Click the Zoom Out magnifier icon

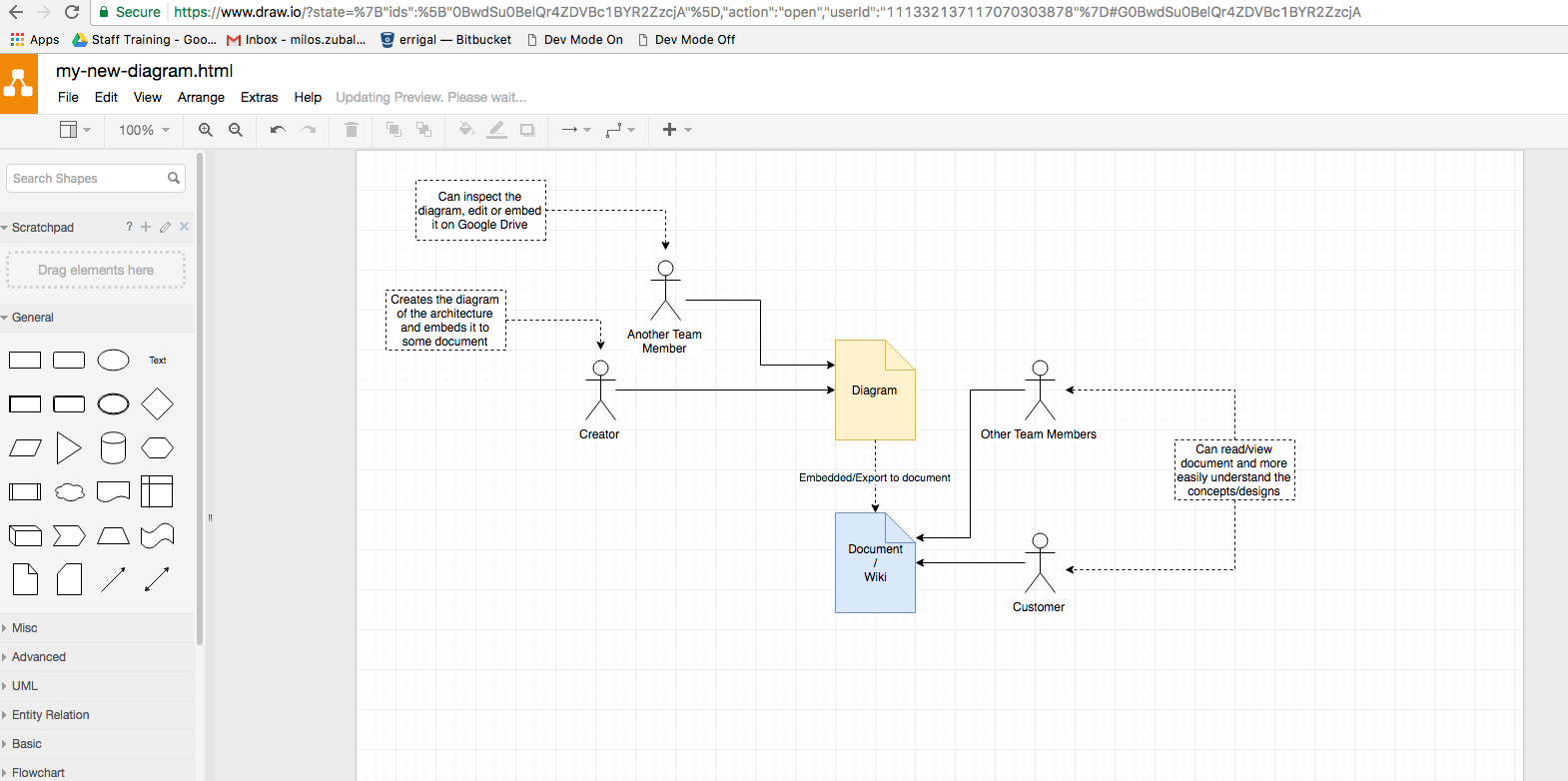[x=236, y=130]
